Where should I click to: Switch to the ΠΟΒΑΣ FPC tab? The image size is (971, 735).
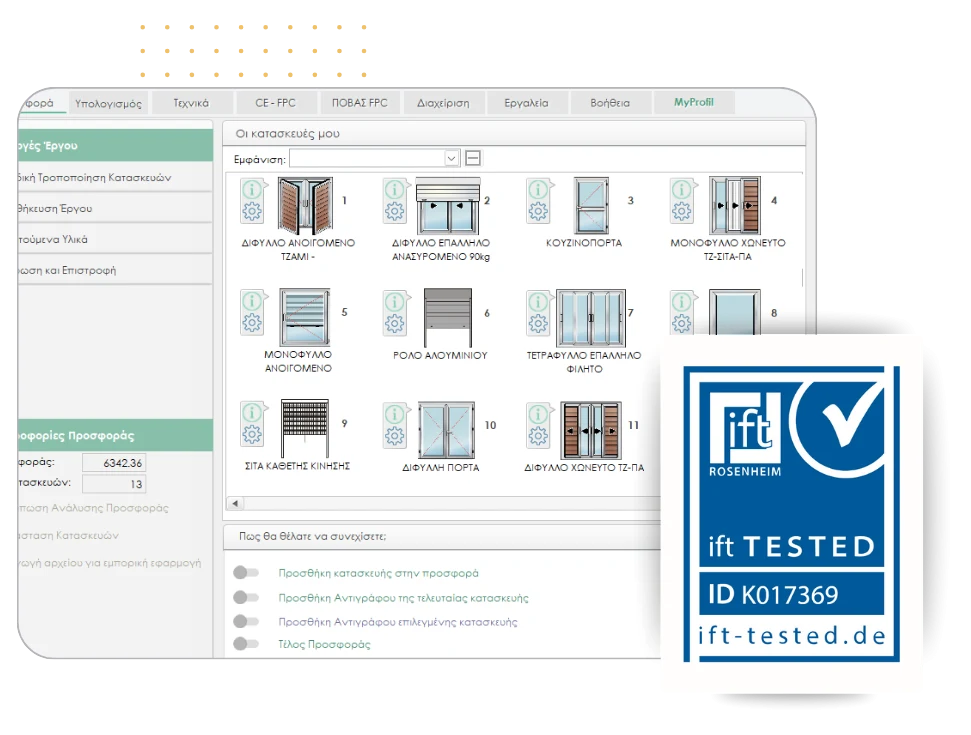pyautogui.click(x=360, y=103)
